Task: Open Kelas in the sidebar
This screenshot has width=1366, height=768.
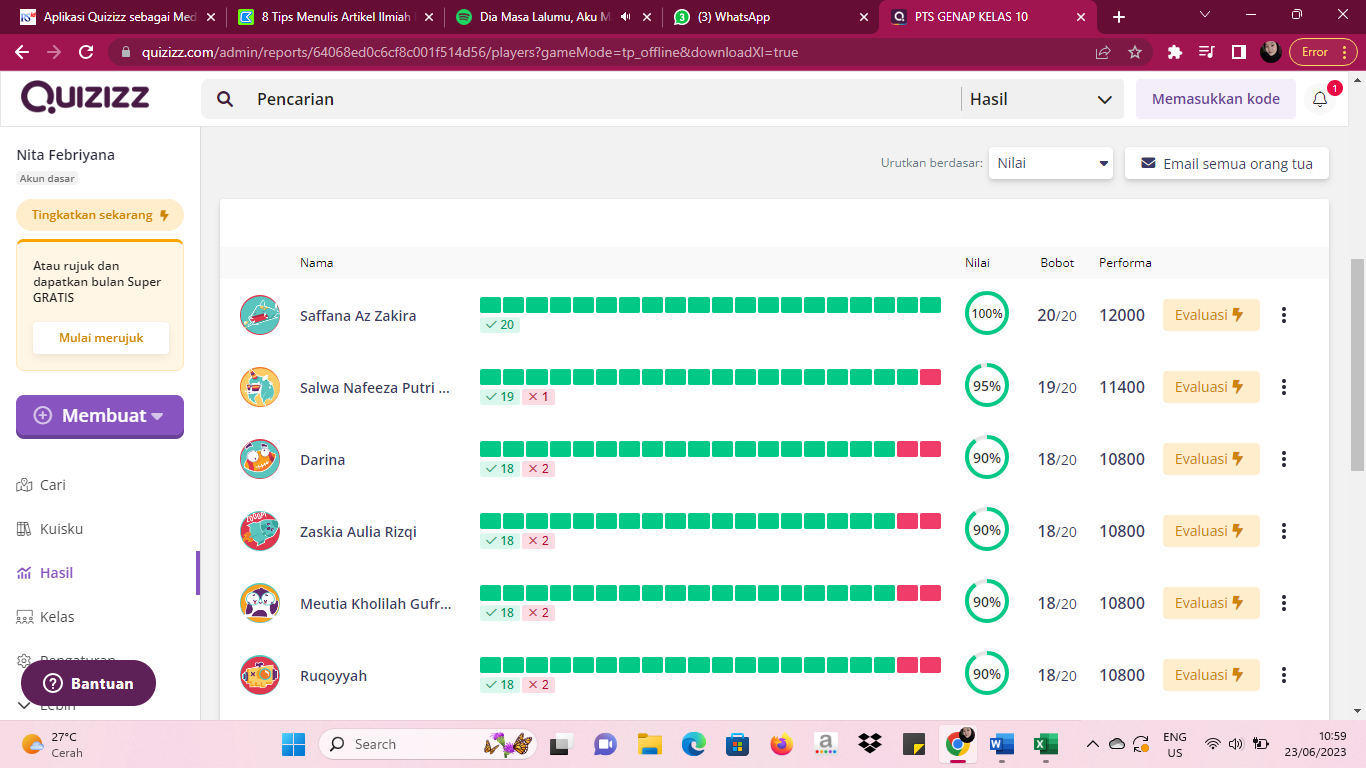Action: click(x=57, y=617)
